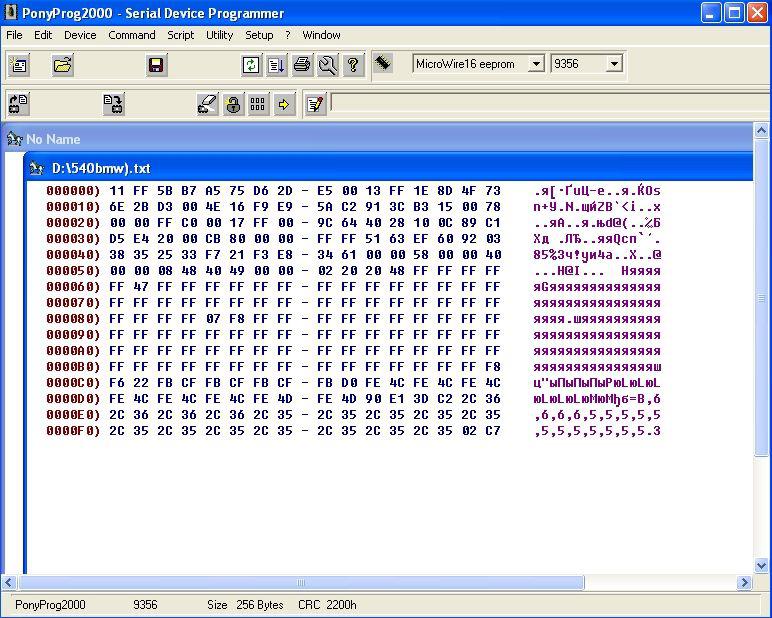Click byte 07 in row 000080
This screenshot has height=618, width=772.
coord(213,319)
